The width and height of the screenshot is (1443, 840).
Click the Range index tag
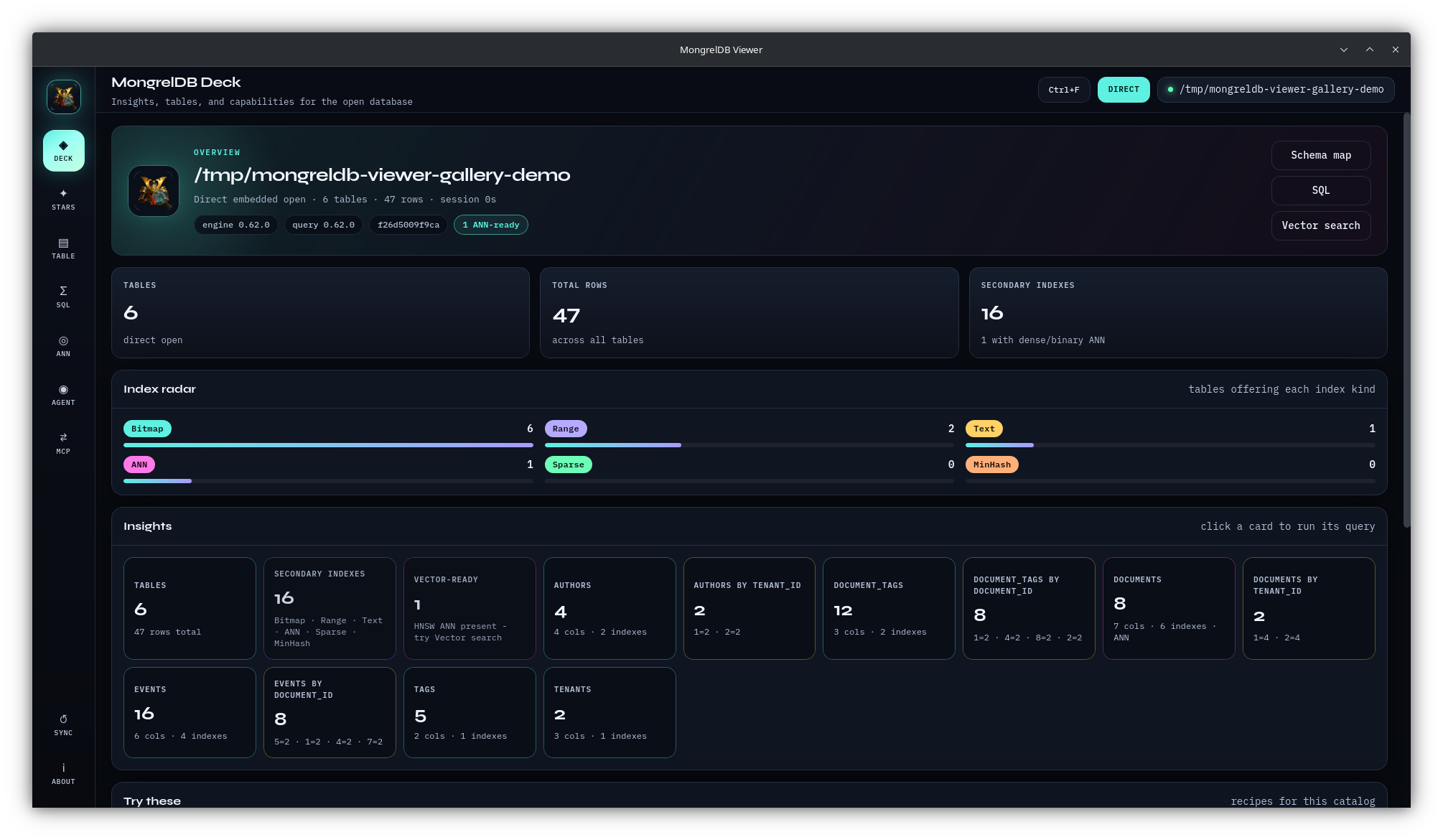566,429
